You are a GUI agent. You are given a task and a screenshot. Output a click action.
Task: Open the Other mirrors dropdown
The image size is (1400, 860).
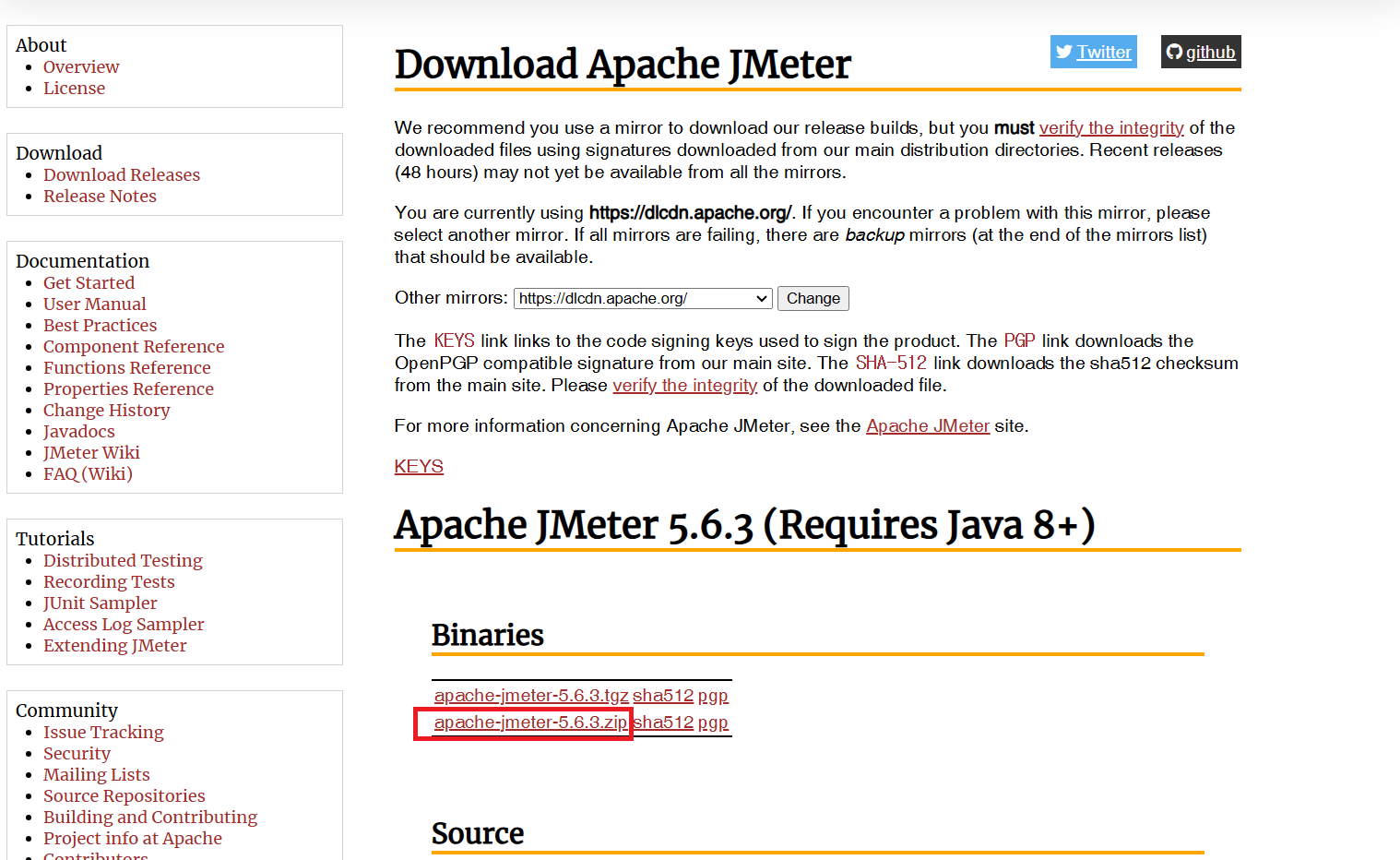643,298
